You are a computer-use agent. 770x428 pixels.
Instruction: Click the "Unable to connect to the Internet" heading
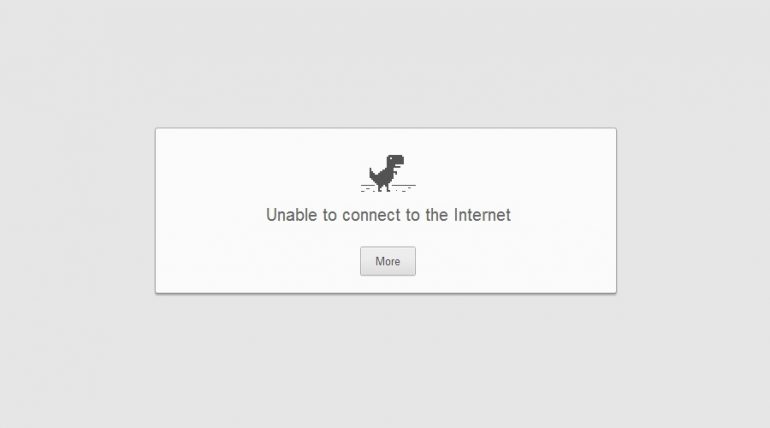[388, 215]
